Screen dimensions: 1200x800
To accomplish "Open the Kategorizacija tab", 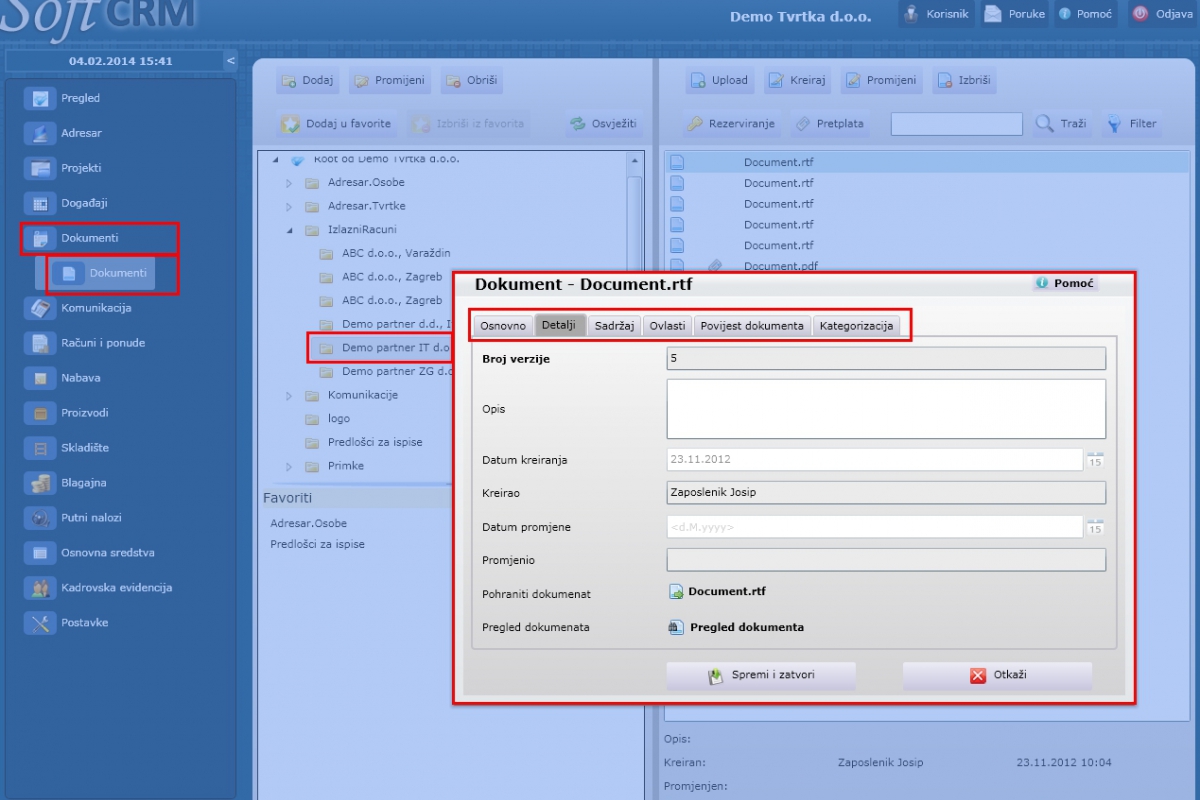I will click(856, 326).
